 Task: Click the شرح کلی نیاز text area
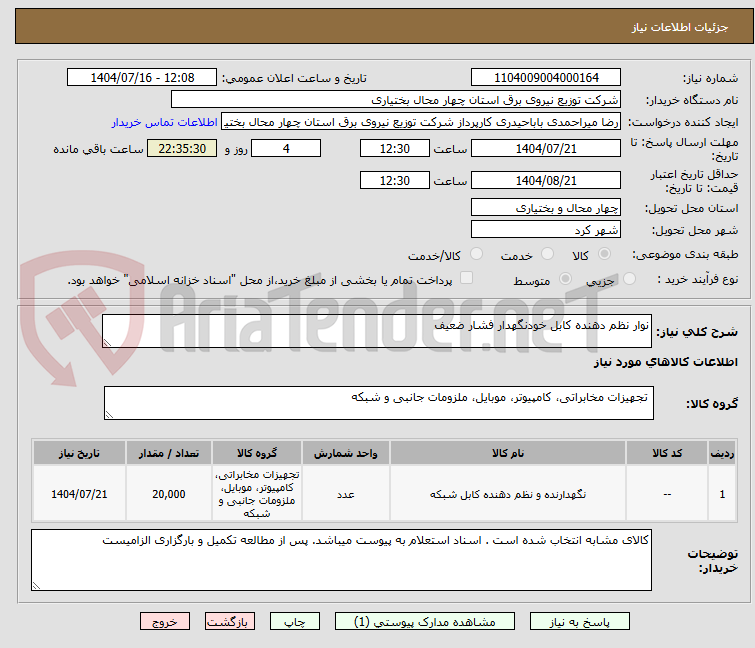point(377,331)
